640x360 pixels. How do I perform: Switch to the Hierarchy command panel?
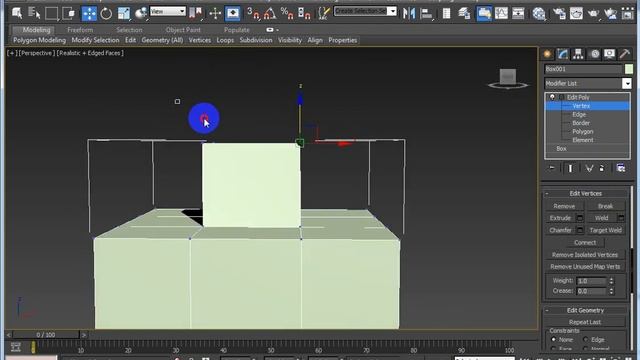(x=578, y=54)
